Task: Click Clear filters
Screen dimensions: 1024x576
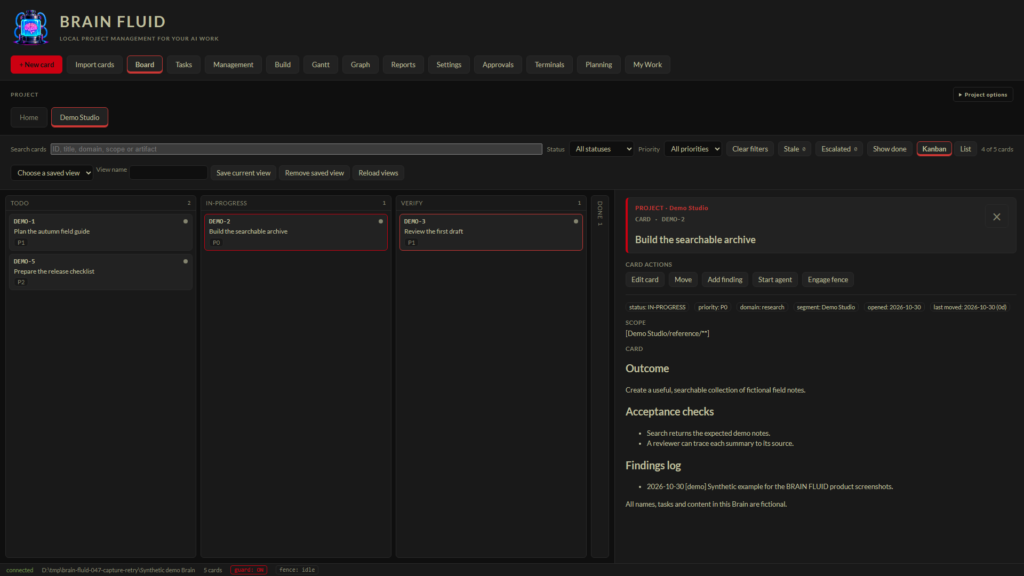Action: (750, 149)
